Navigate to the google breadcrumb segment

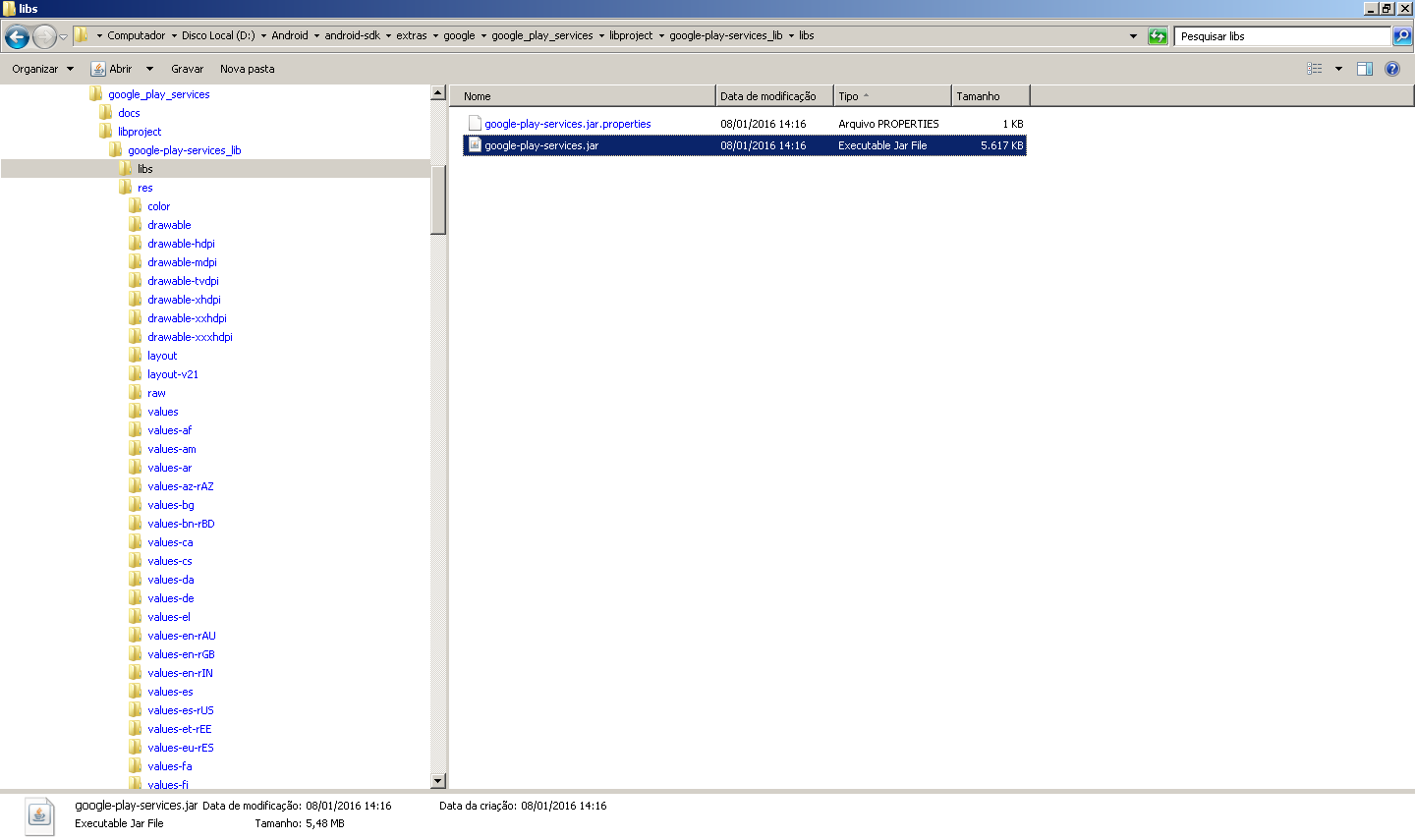click(459, 35)
